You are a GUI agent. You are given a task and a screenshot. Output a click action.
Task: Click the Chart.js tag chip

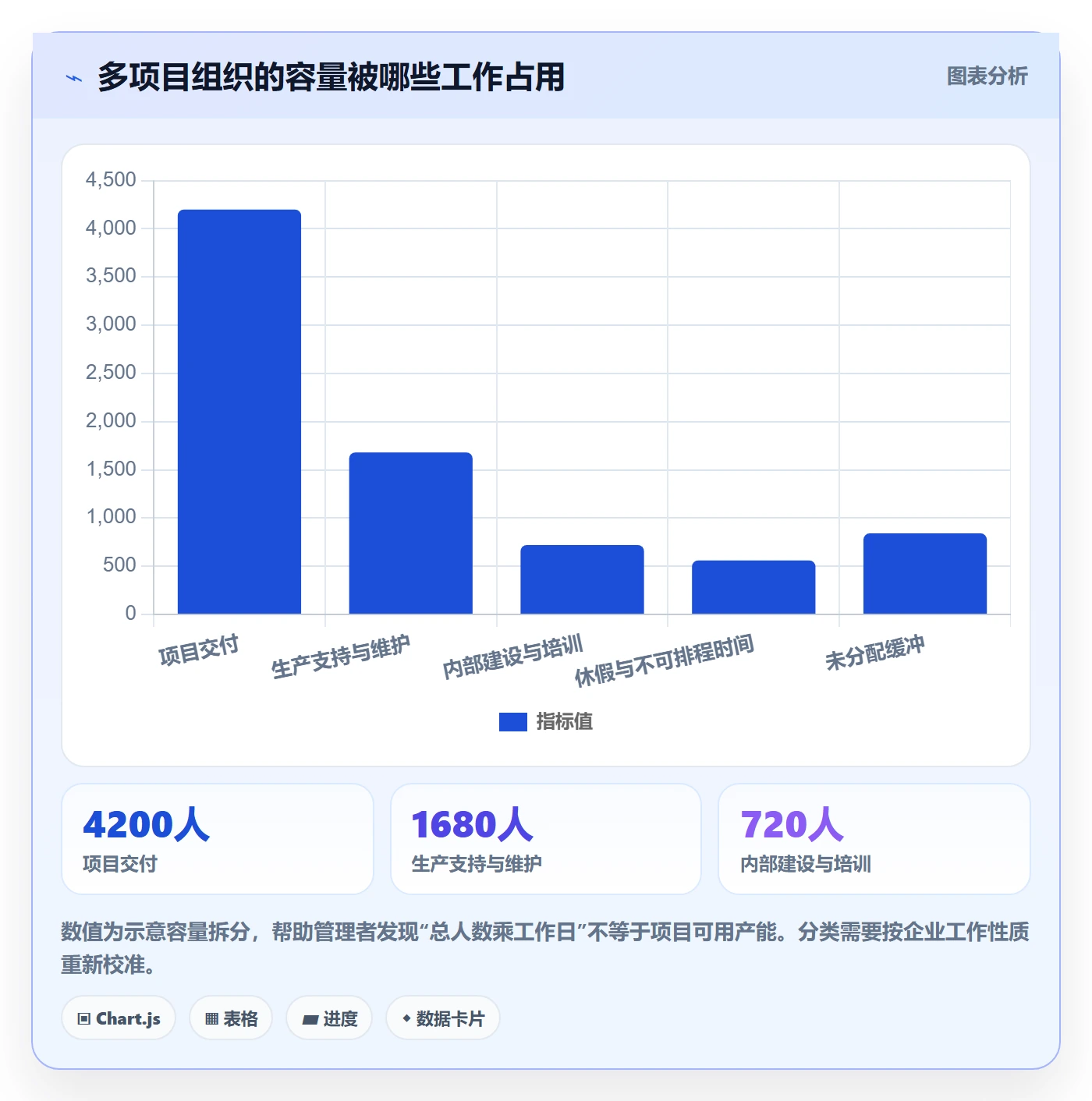(x=119, y=1018)
